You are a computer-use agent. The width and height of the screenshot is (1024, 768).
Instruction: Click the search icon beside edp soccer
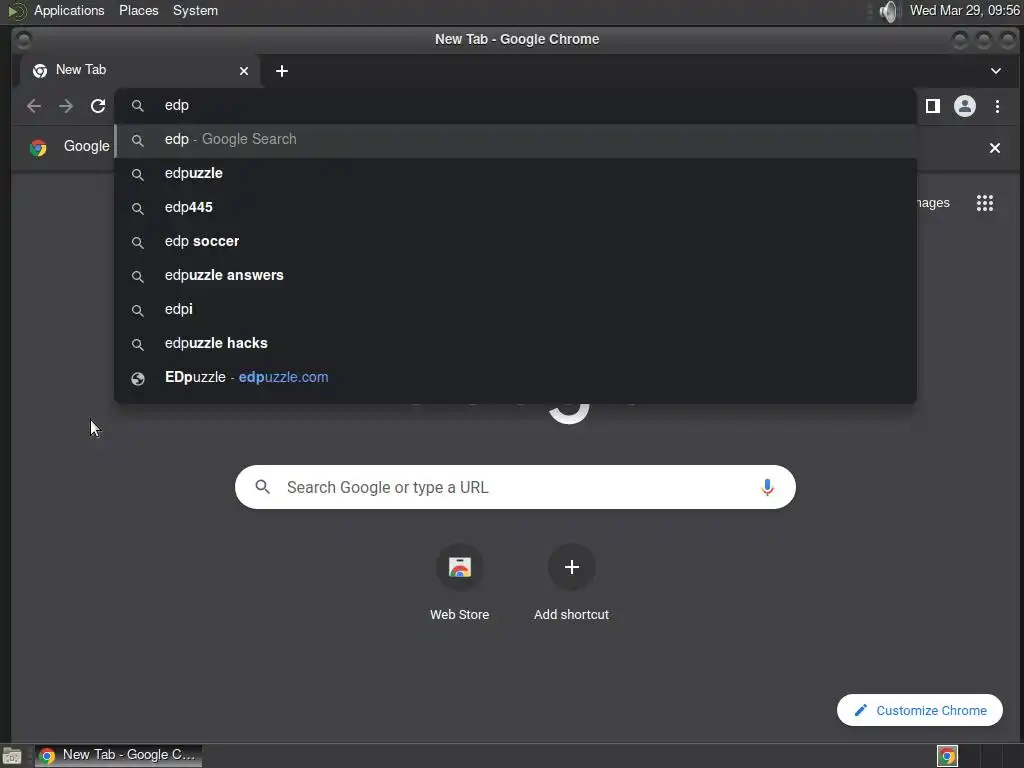point(138,242)
